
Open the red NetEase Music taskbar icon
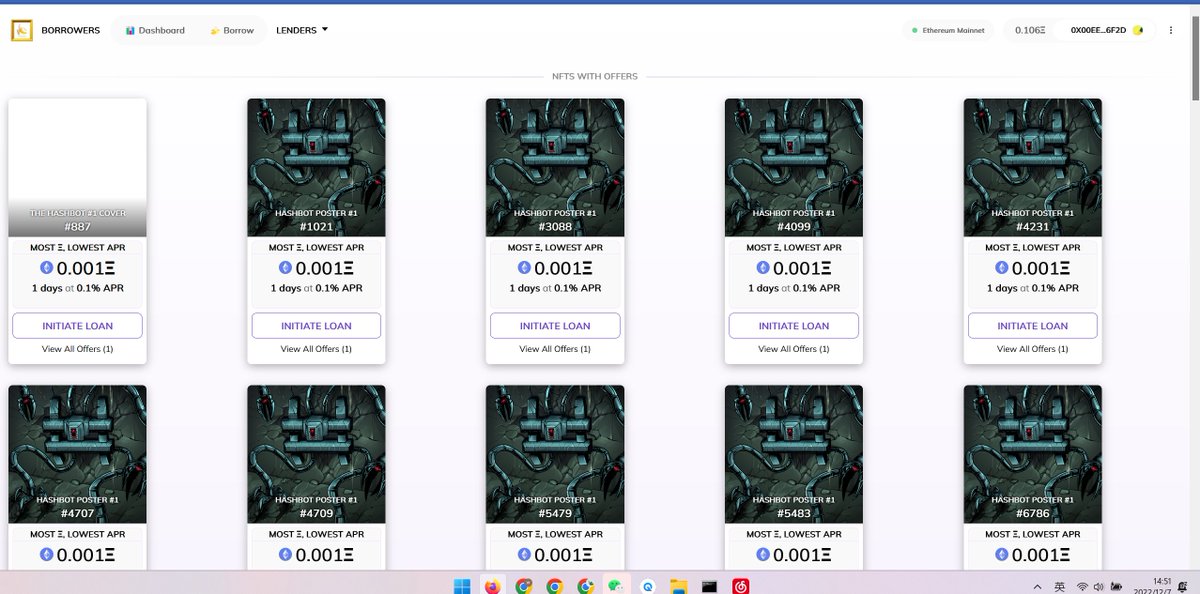tap(740, 586)
